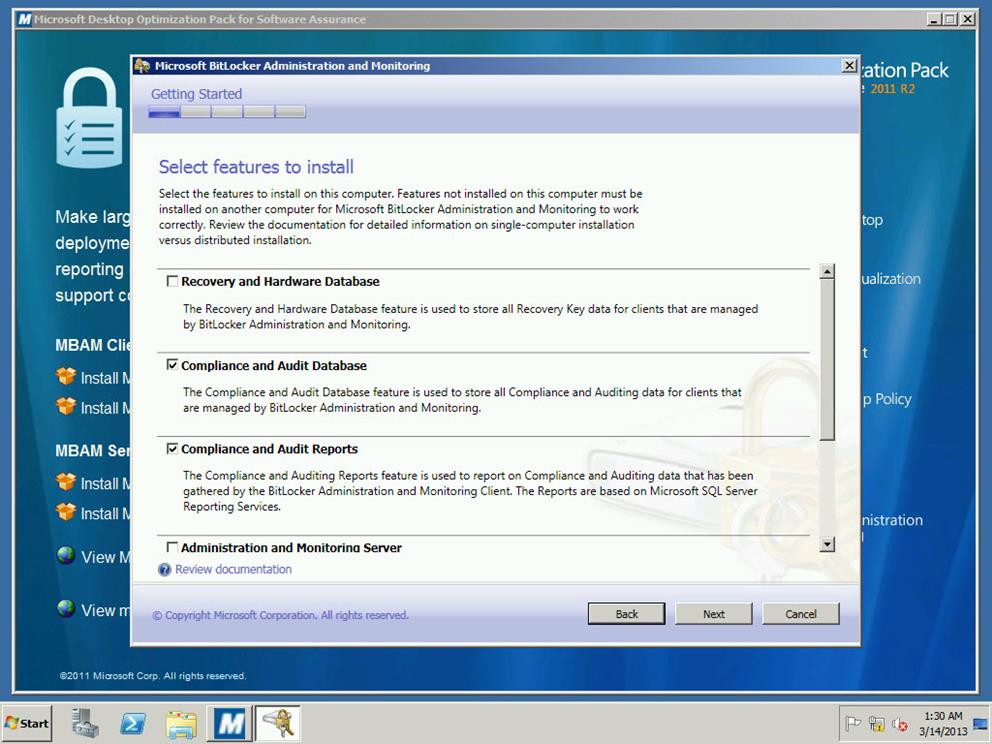Click the BitLocker dialog title bar keys icon
The width and height of the screenshot is (992, 744).
tap(142, 66)
